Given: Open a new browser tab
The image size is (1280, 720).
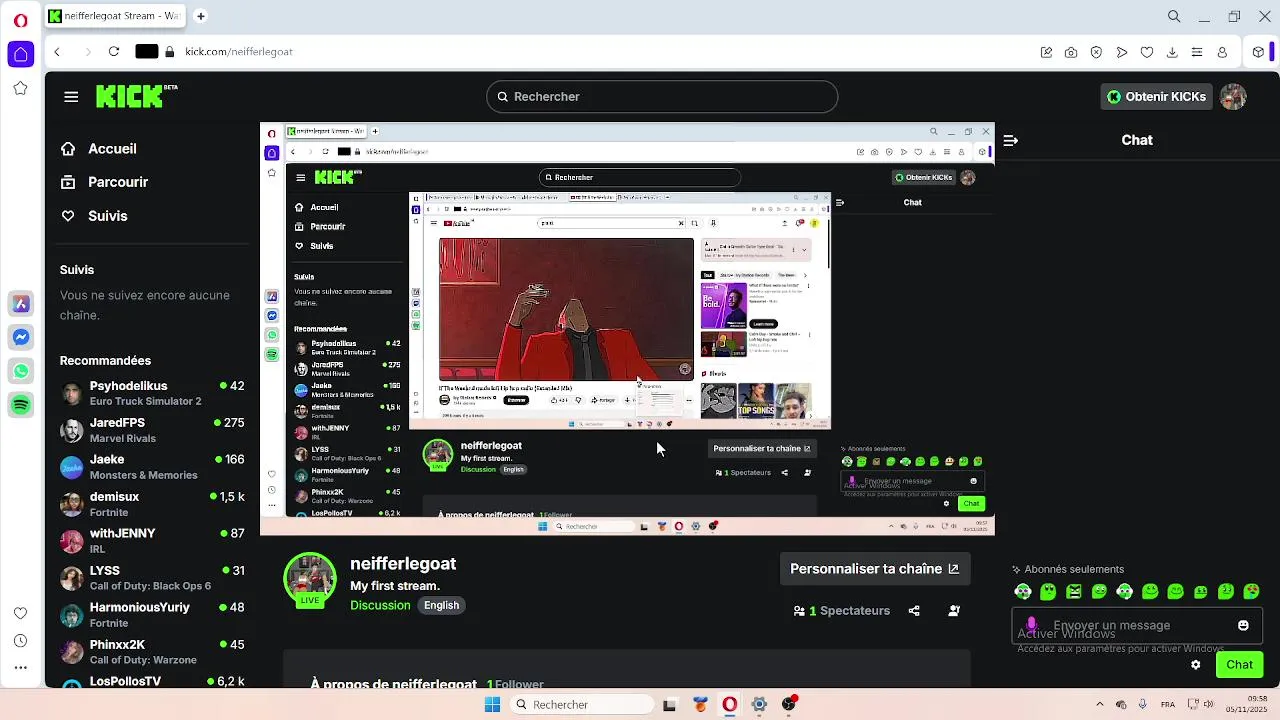Looking at the screenshot, I should [x=201, y=16].
